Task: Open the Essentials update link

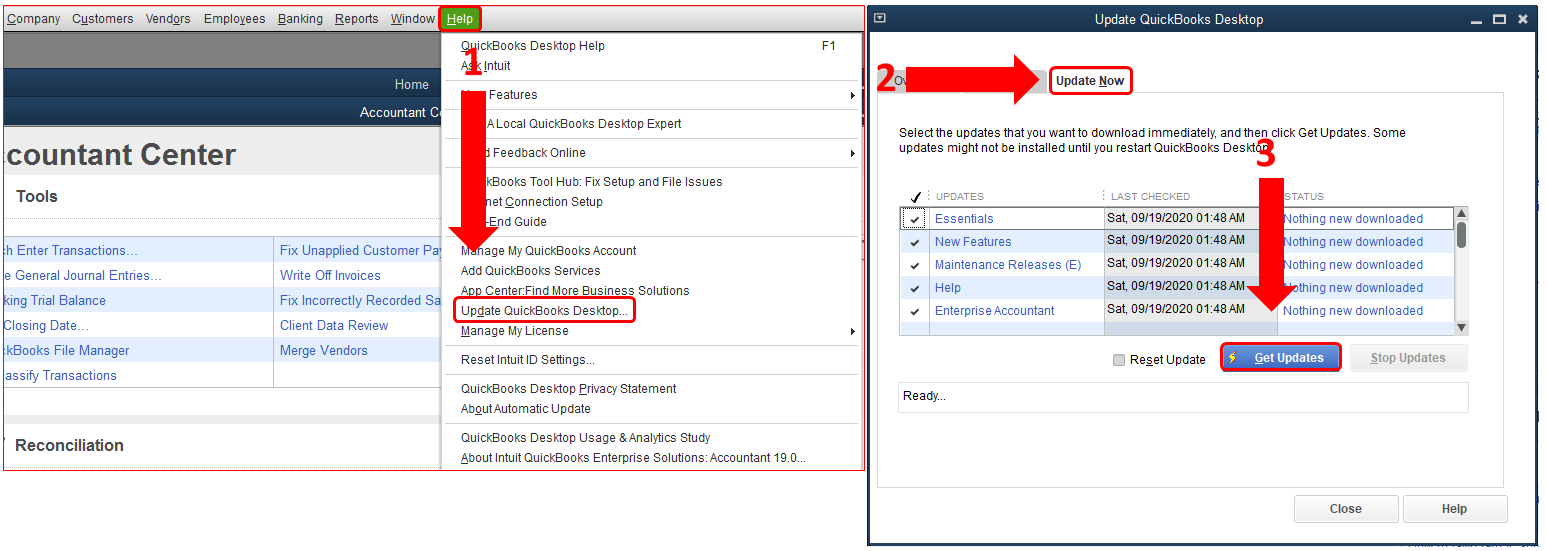Action: click(964, 219)
